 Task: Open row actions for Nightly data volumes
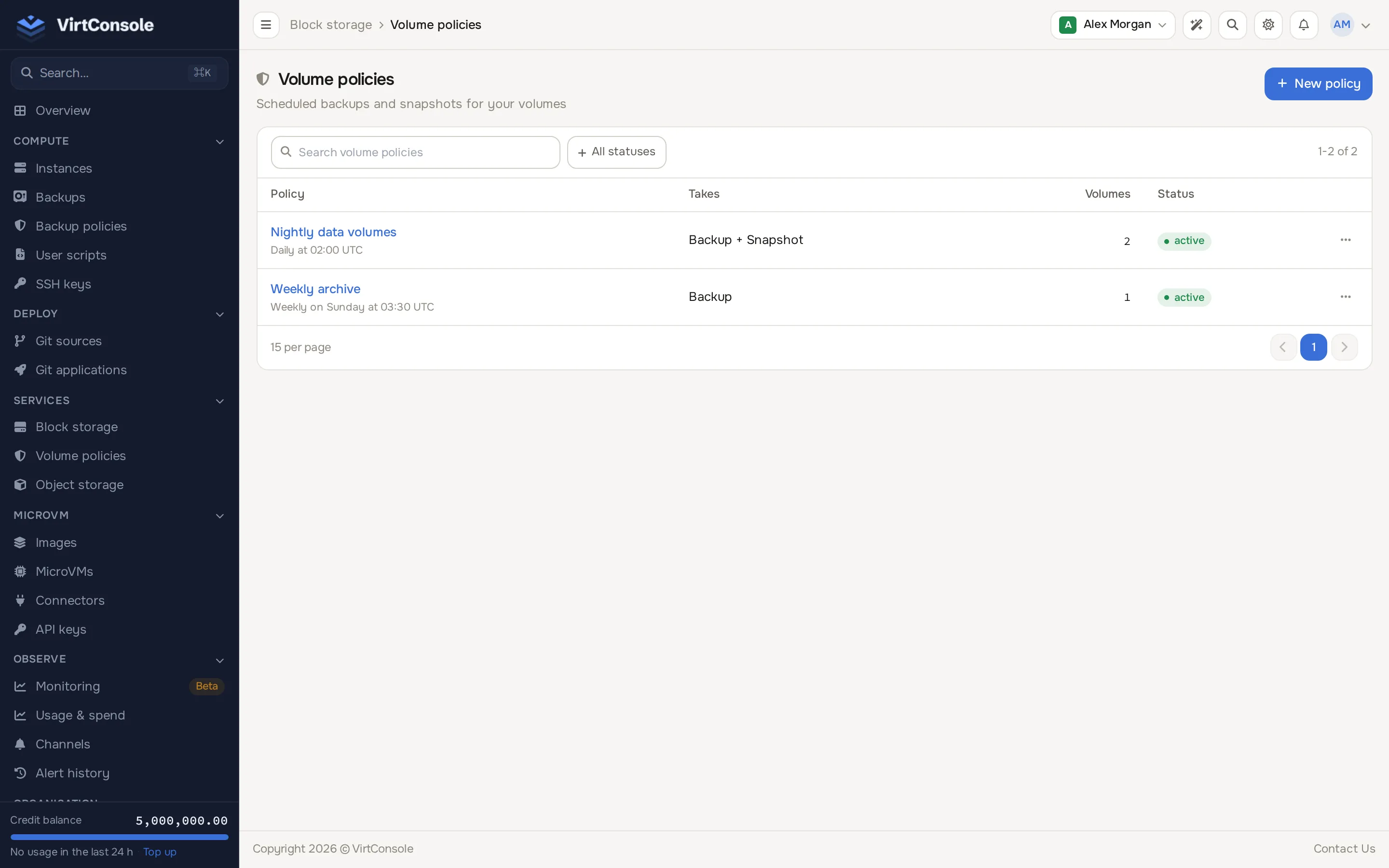1346,240
